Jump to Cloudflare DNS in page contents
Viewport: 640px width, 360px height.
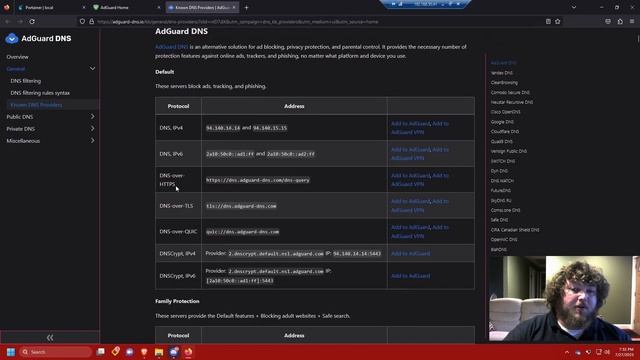pyautogui.click(x=505, y=131)
